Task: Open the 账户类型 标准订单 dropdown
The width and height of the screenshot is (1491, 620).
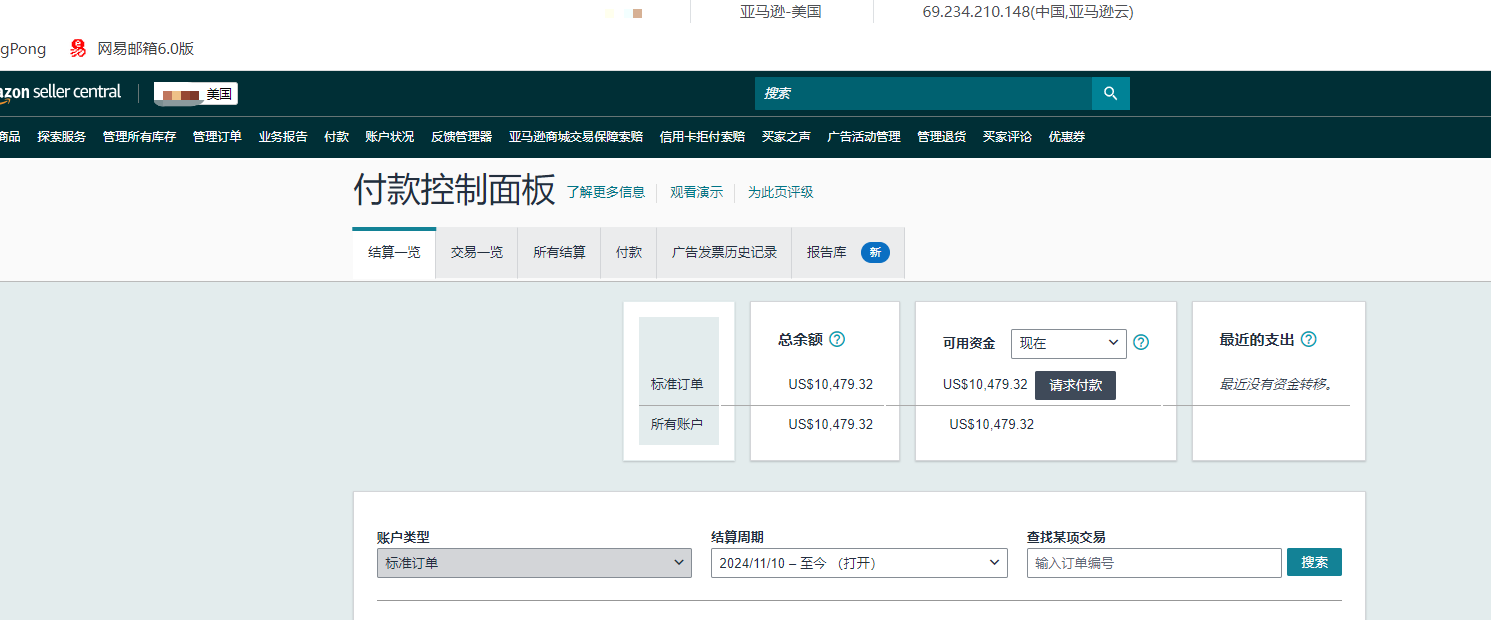Action: point(534,563)
